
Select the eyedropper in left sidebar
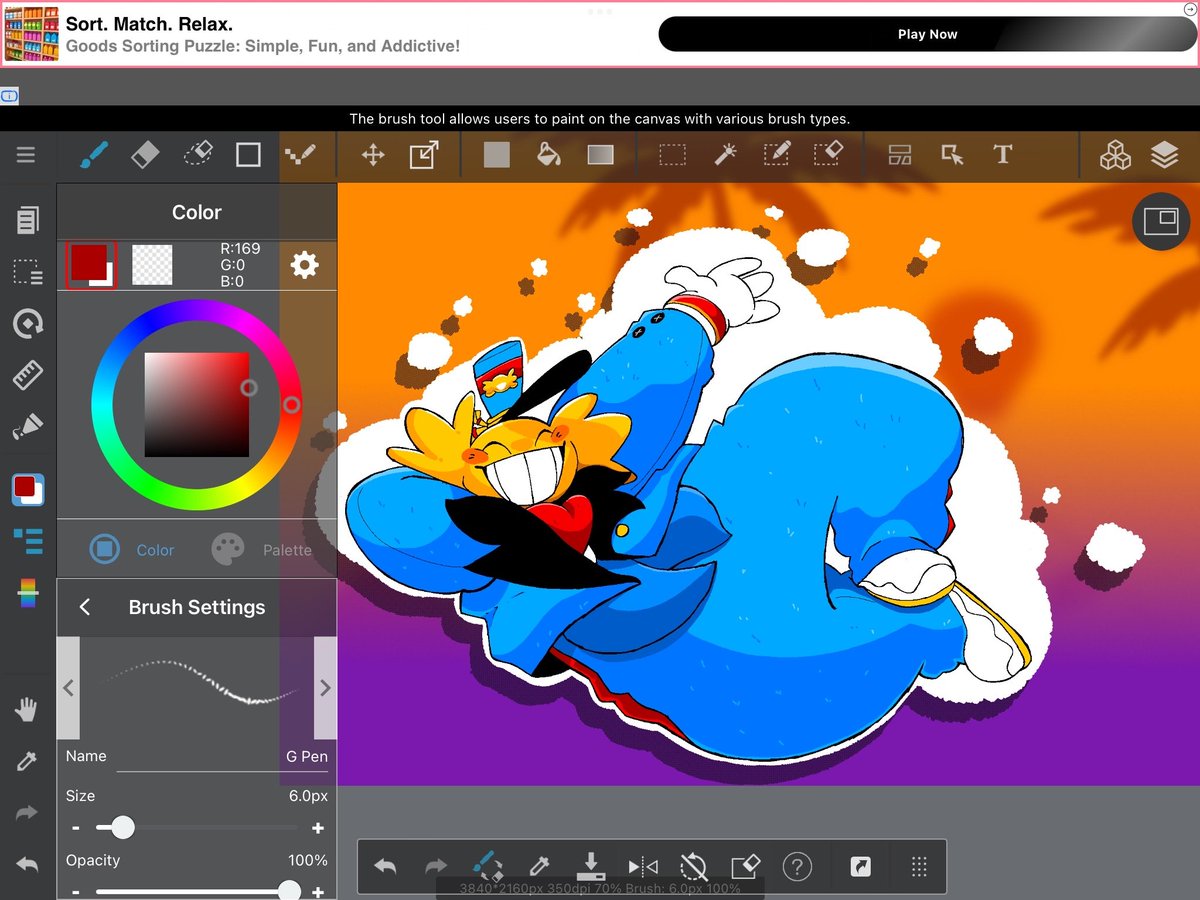click(x=27, y=762)
